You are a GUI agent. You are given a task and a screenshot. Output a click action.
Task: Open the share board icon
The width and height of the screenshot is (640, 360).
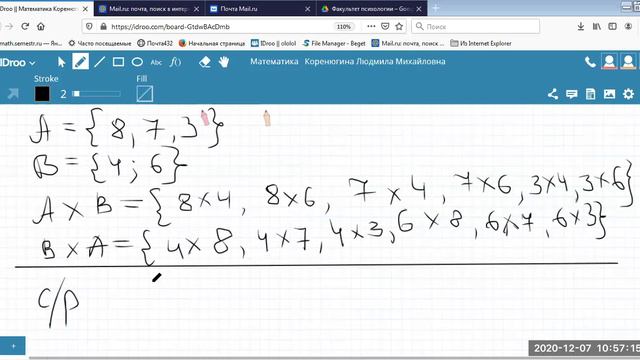[553, 94]
